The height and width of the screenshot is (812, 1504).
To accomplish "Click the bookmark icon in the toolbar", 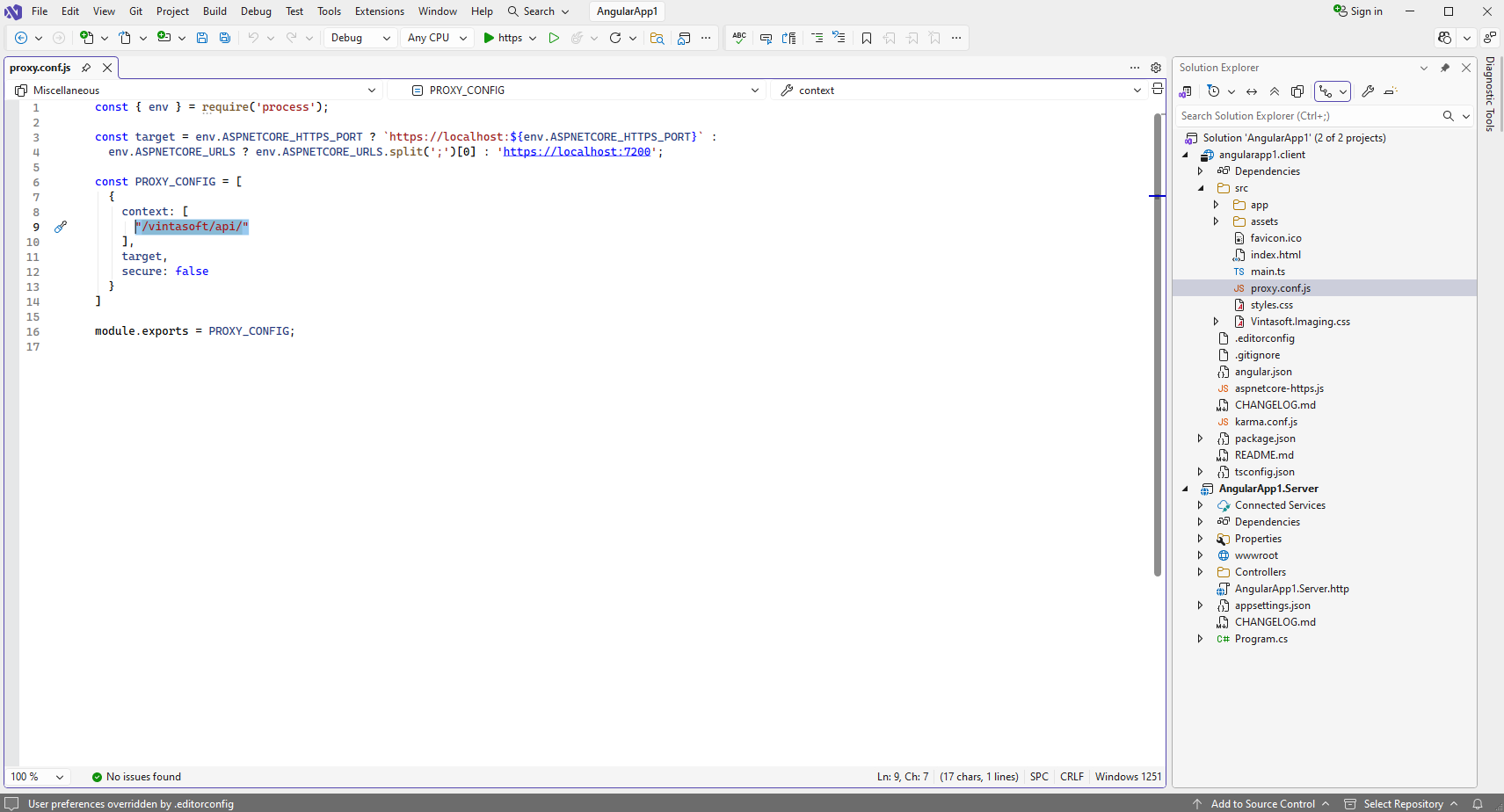I will [x=867, y=38].
